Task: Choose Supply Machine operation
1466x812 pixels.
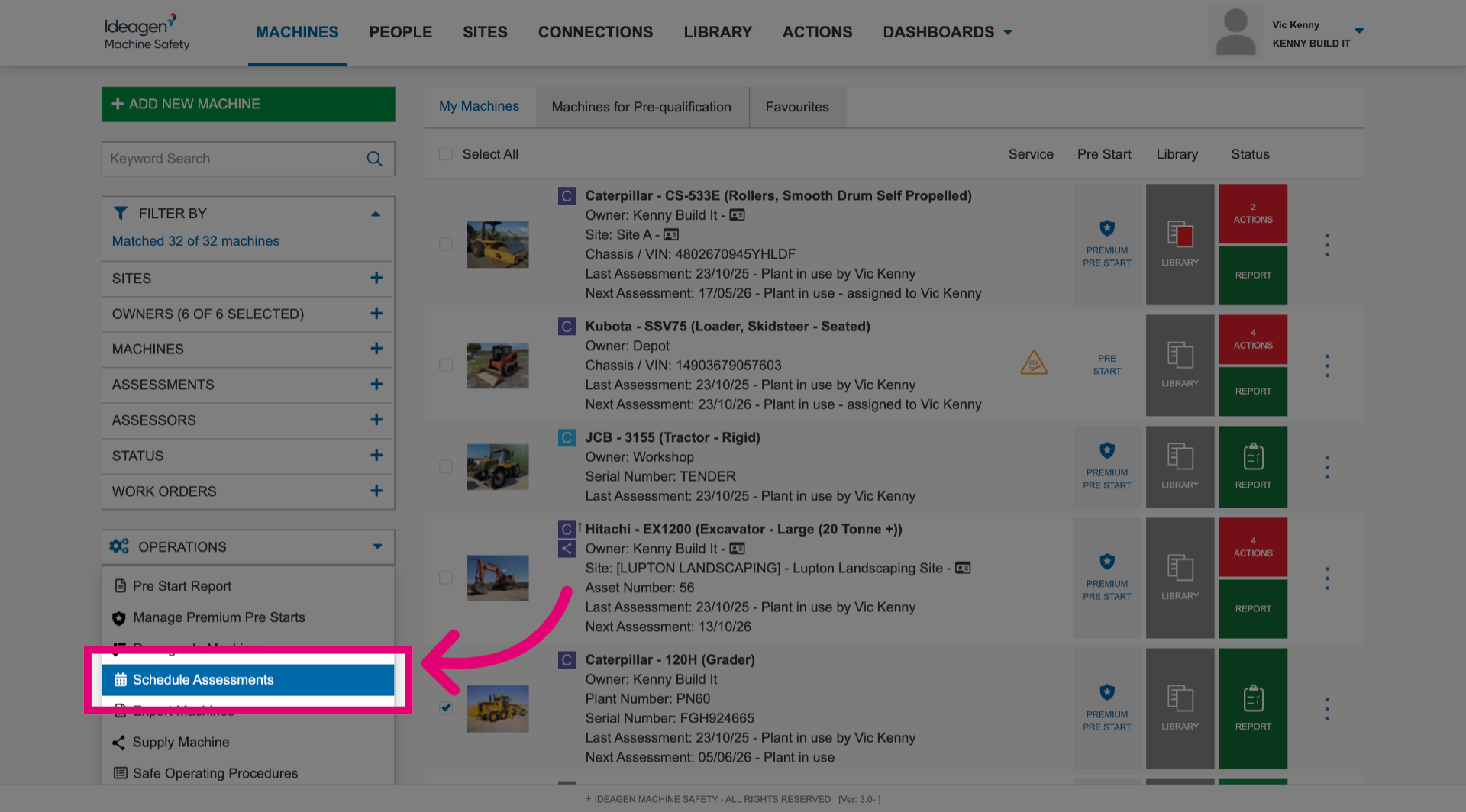Action: pyautogui.click(x=248, y=743)
